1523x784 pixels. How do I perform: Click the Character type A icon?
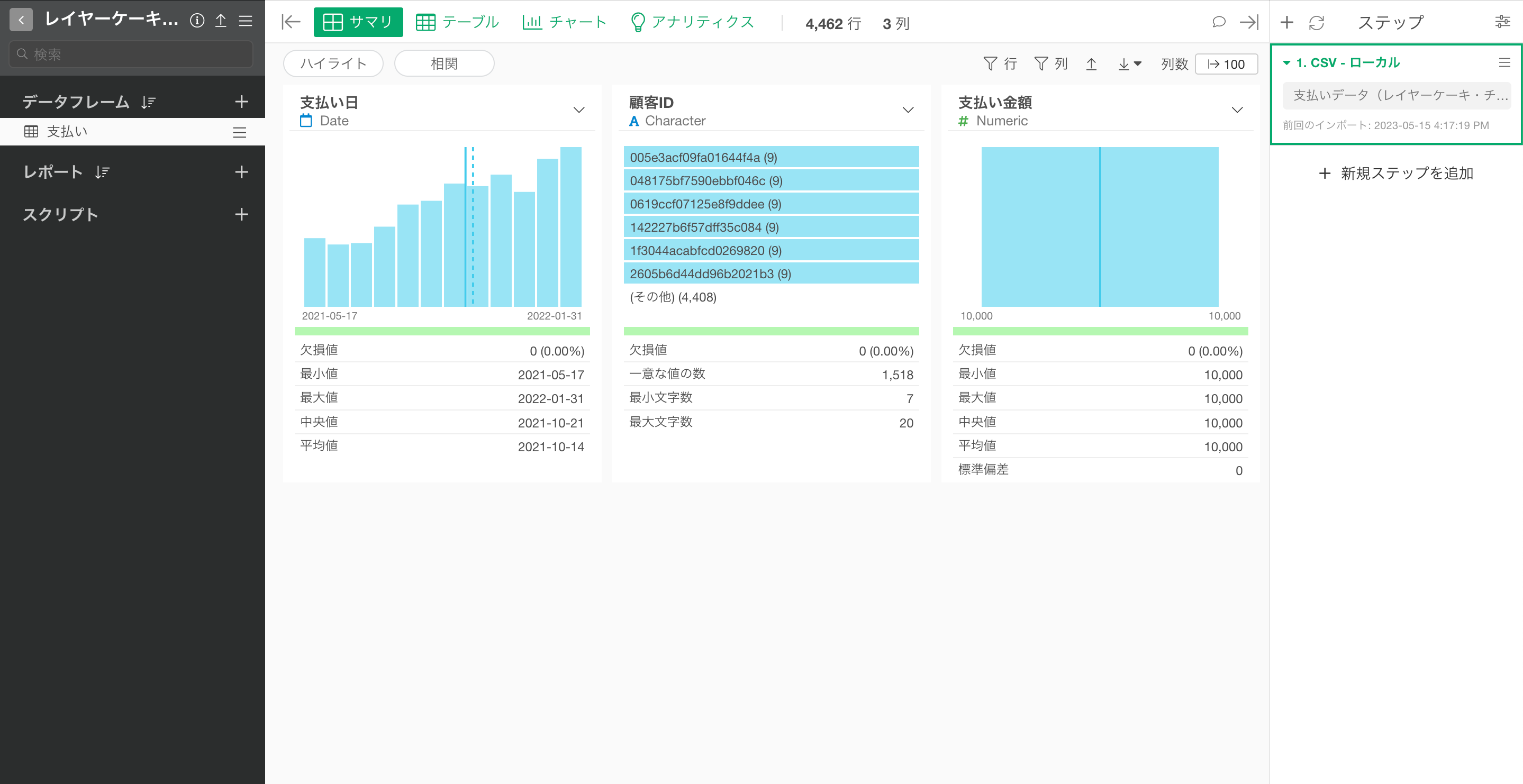click(x=634, y=121)
